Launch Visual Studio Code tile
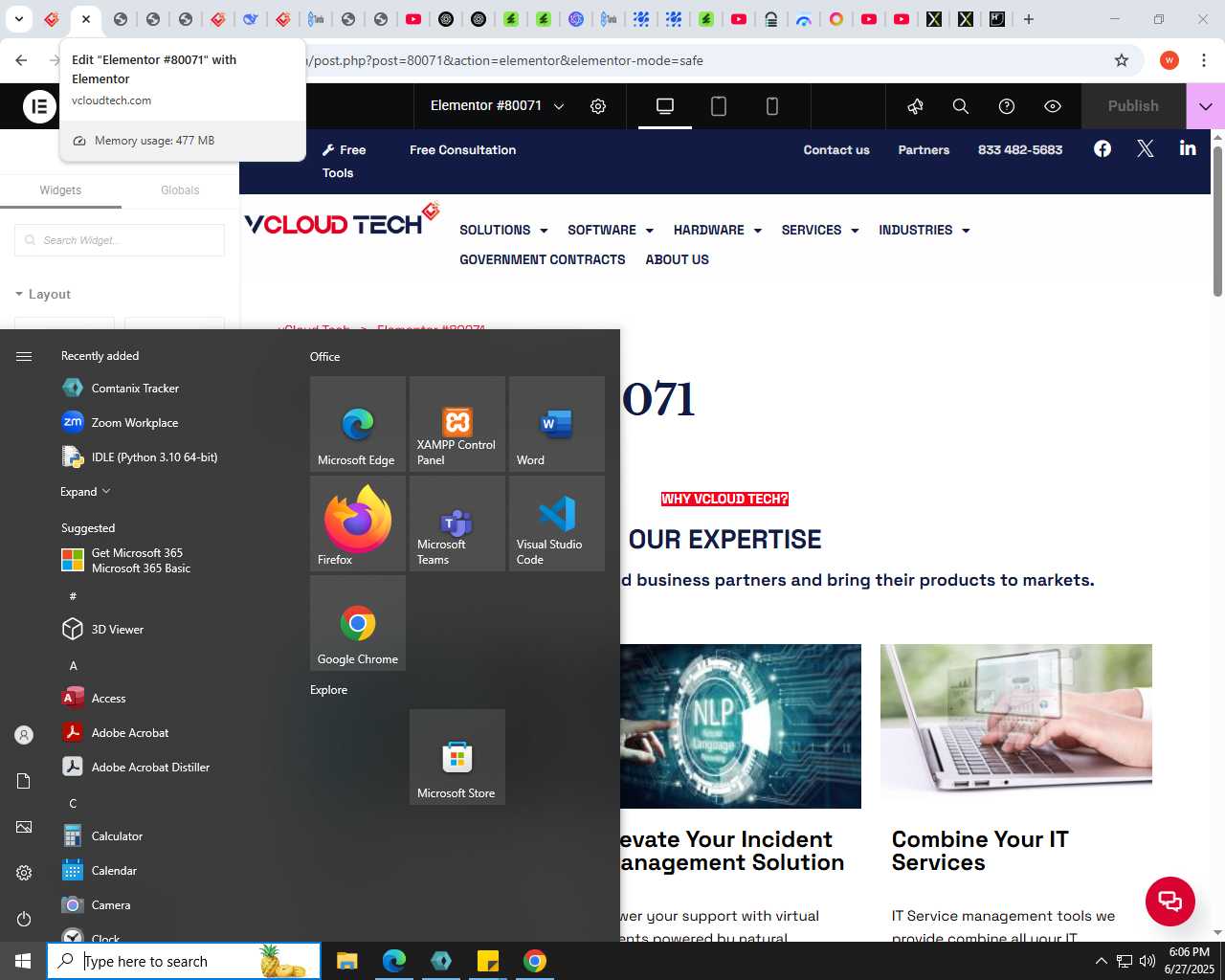Screen dimensions: 1225x980 pos(557,523)
